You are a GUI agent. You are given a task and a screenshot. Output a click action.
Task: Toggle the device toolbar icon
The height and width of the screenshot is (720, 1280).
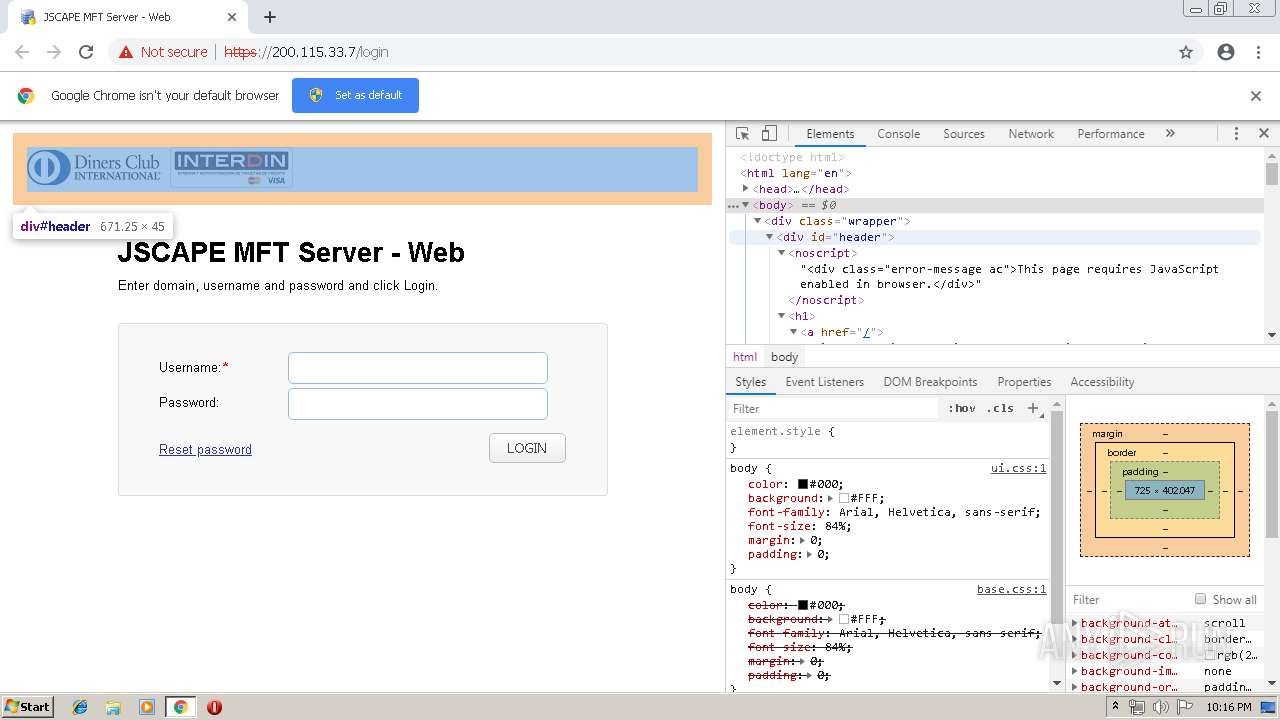coord(769,133)
